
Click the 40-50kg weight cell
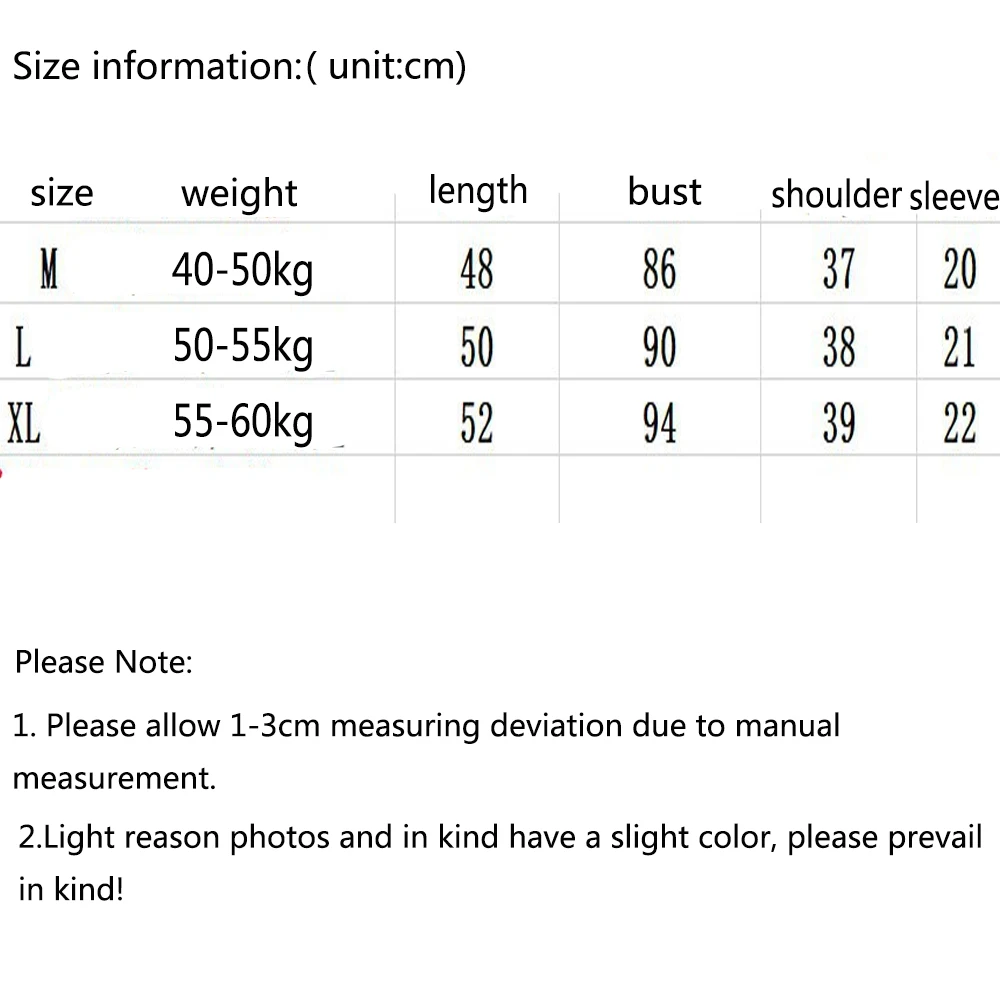point(242,271)
